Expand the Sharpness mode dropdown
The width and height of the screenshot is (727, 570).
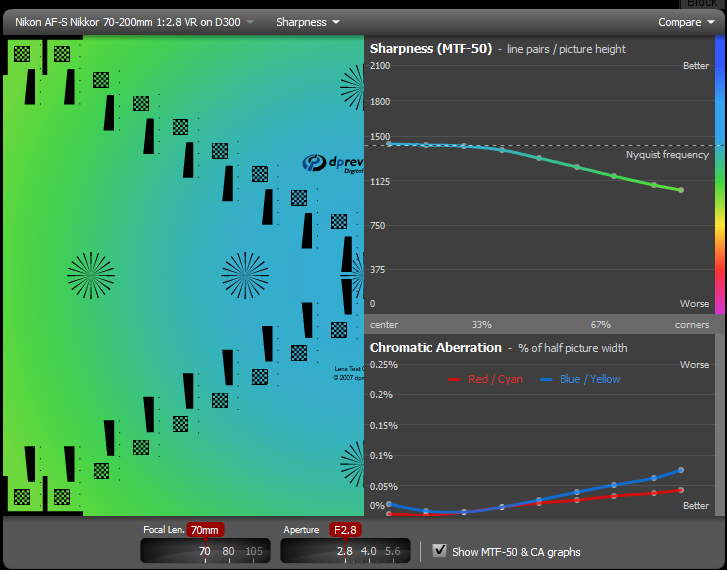[x=307, y=22]
